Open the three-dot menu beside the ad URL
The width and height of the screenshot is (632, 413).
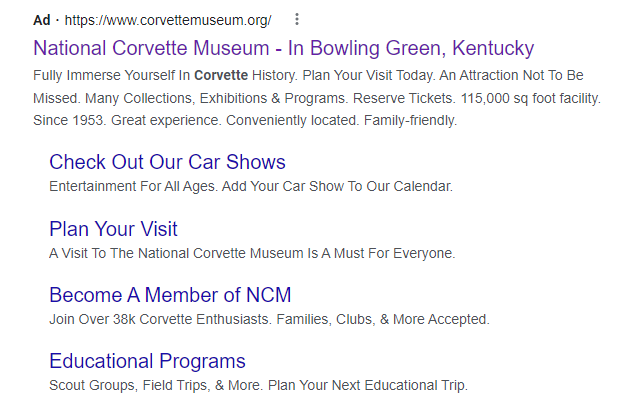(297, 19)
